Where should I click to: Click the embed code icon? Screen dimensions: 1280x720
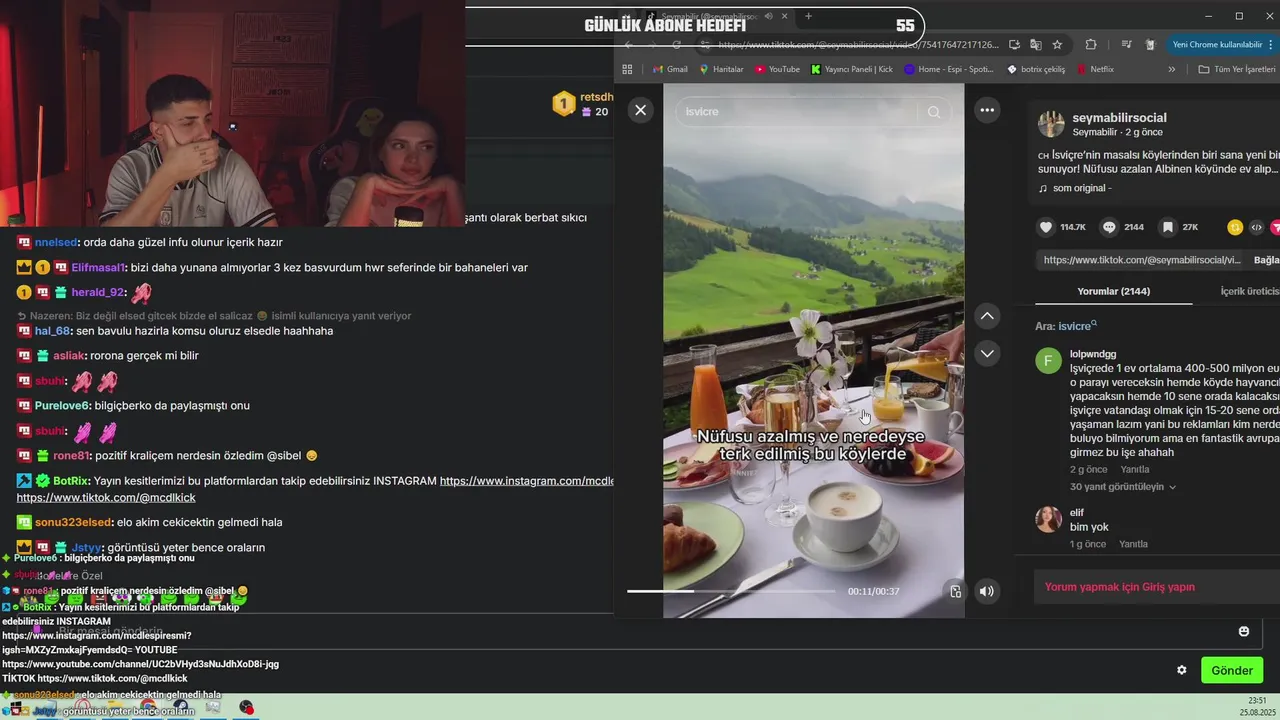(1257, 227)
